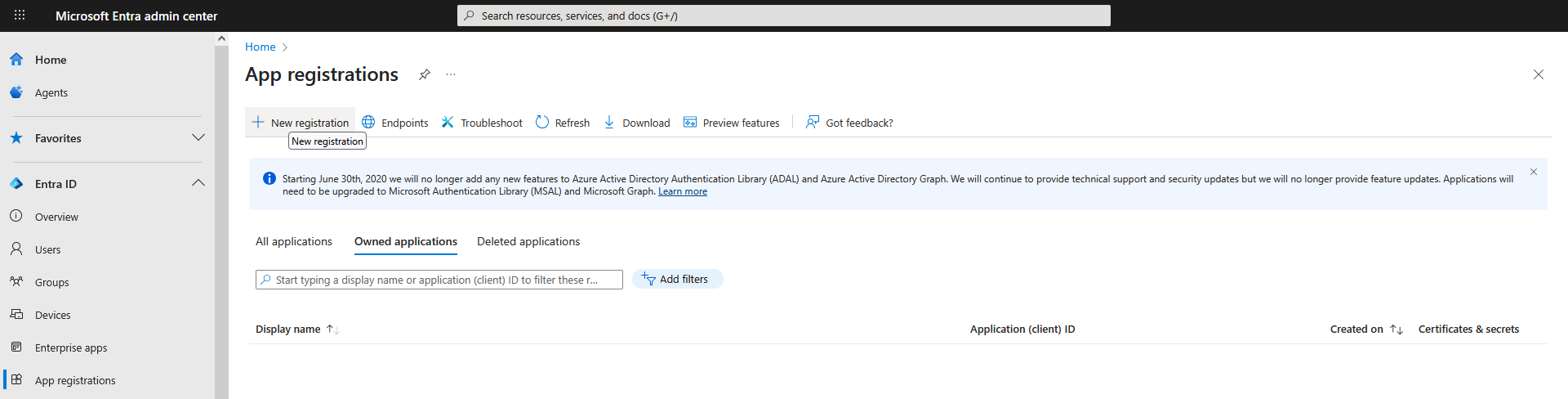1568x399 pixels.
Task: Open the ellipsis more options menu
Action: [x=451, y=74]
